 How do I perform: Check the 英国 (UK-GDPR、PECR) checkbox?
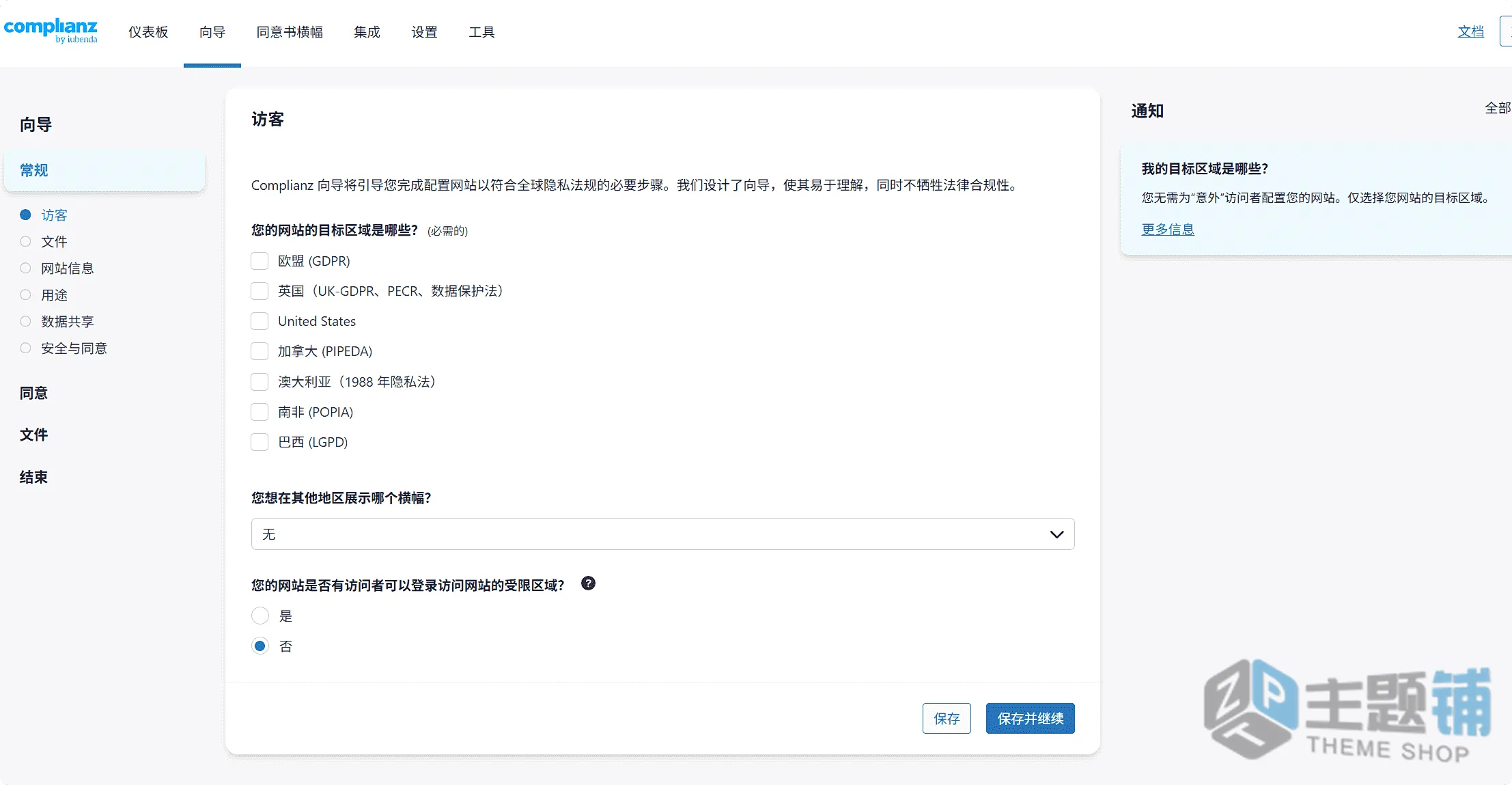(260, 291)
